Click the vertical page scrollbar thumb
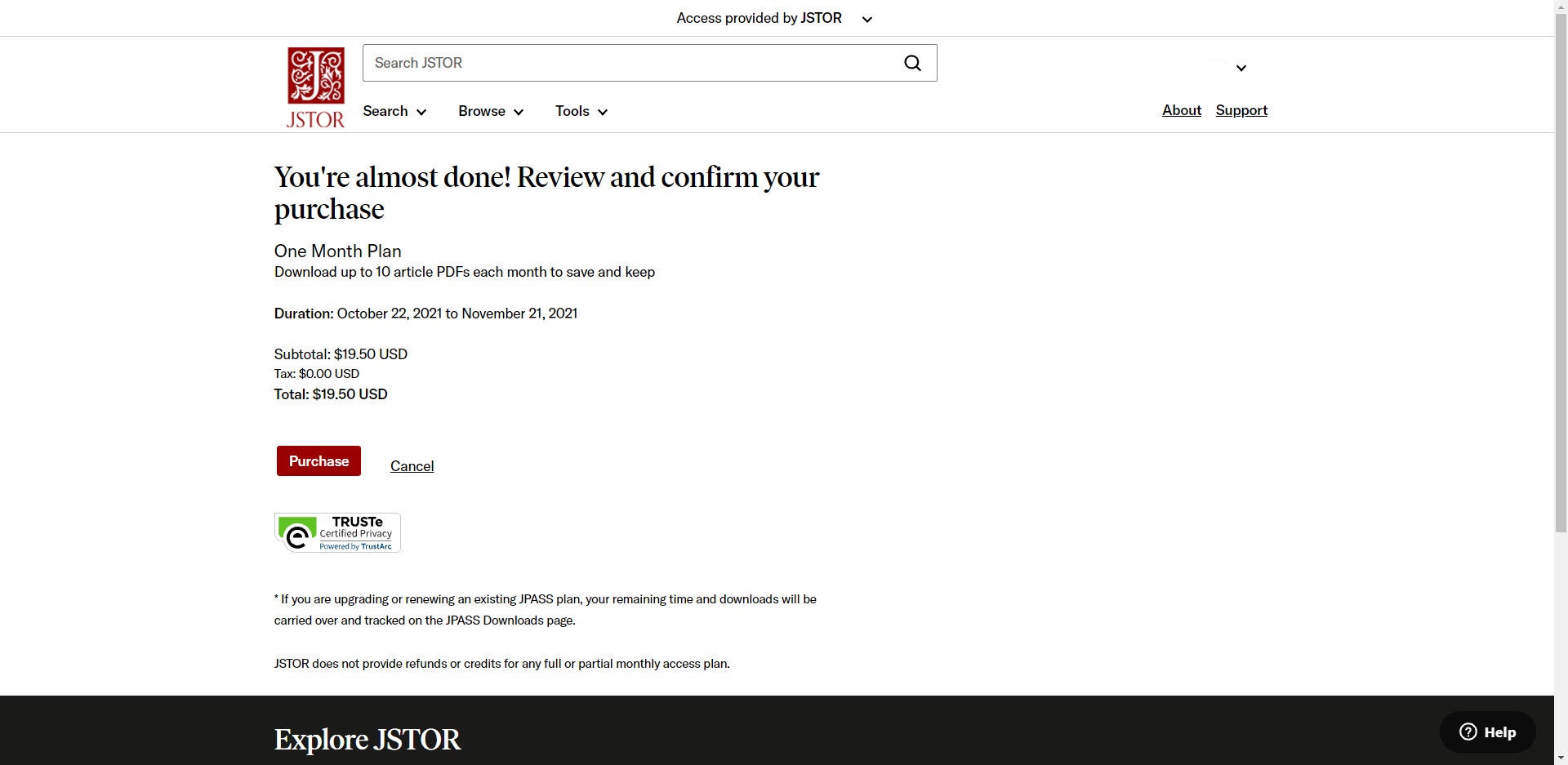The height and width of the screenshot is (765, 1568). coord(1561,274)
